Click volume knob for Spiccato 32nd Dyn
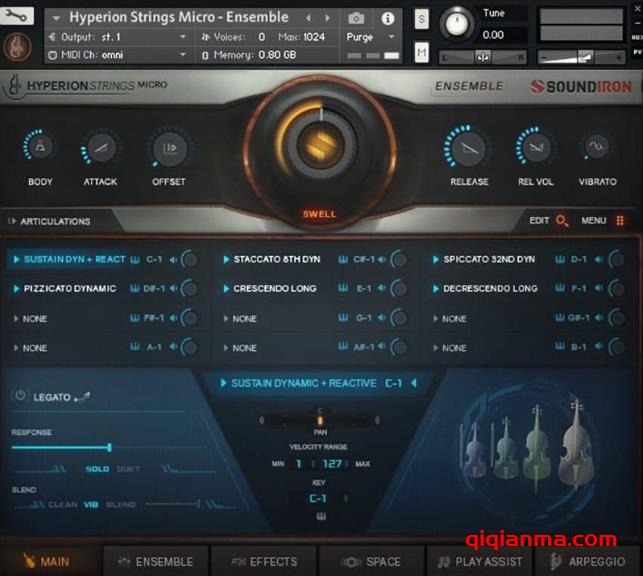Viewport: 643px width, 576px height. [x=616, y=259]
